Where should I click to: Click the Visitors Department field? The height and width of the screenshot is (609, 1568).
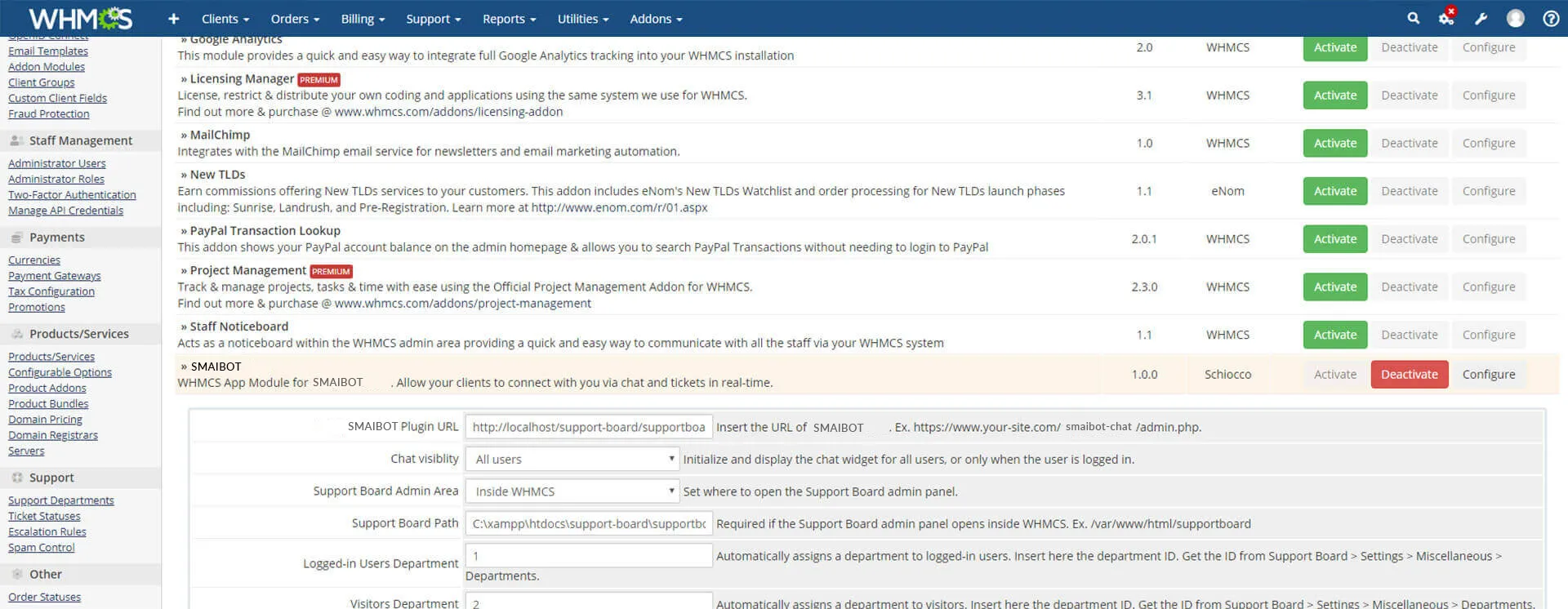click(x=589, y=602)
